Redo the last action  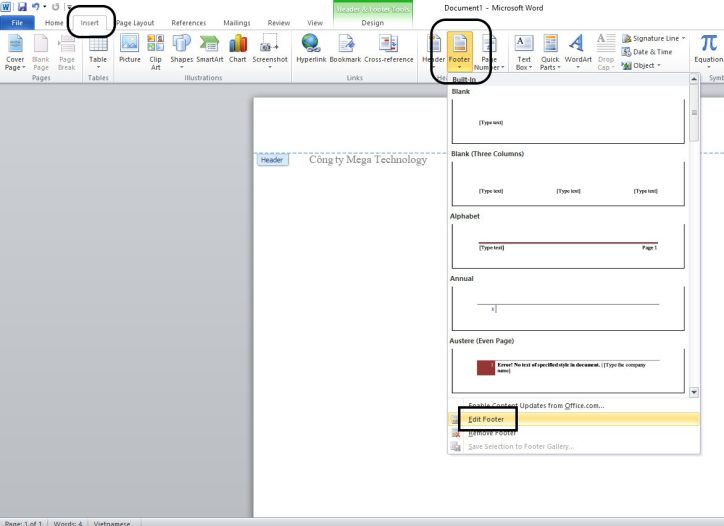point(55,7)
